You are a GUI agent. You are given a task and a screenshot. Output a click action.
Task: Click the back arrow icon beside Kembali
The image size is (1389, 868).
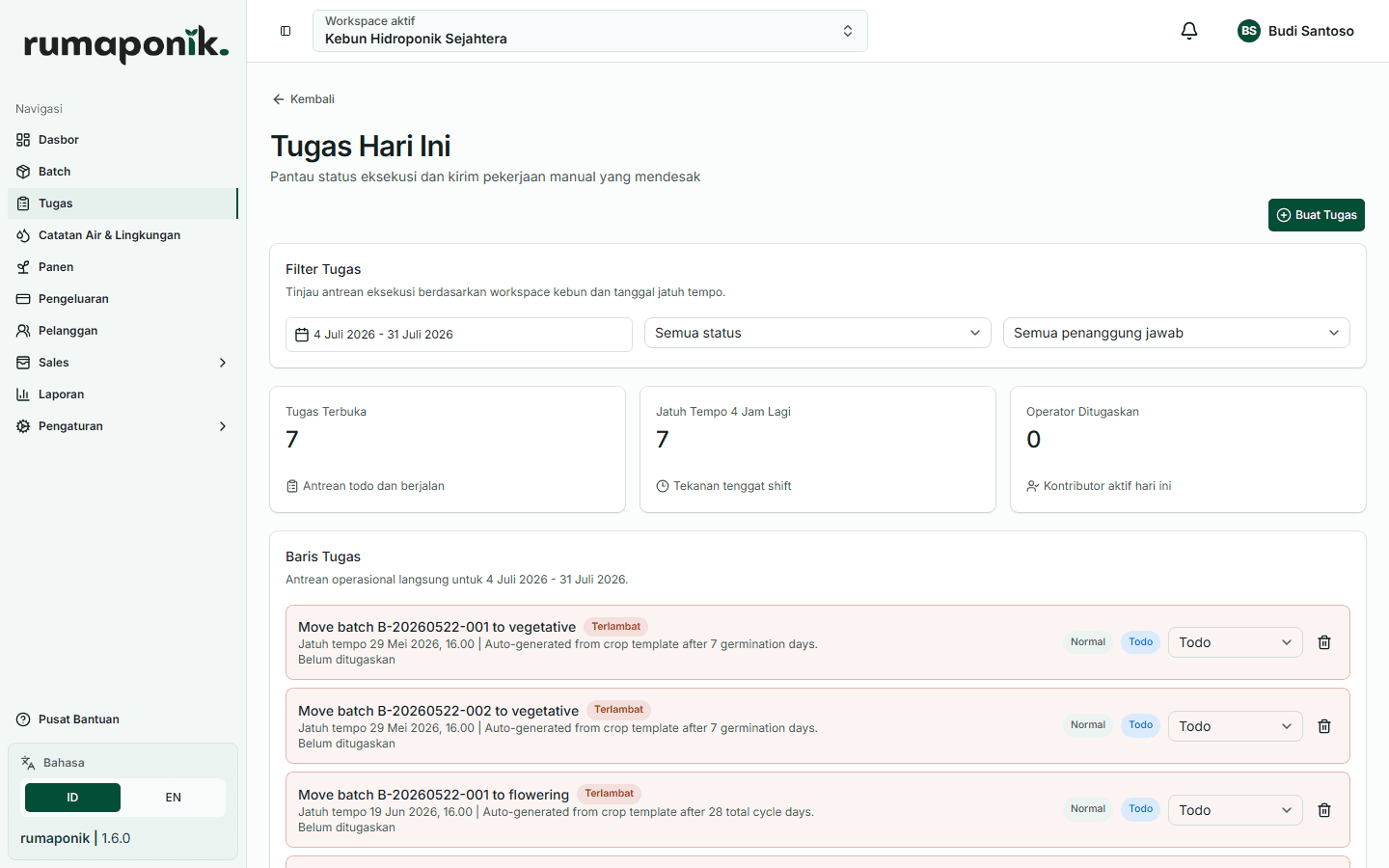pyautogui.click(x=279, y=99)
